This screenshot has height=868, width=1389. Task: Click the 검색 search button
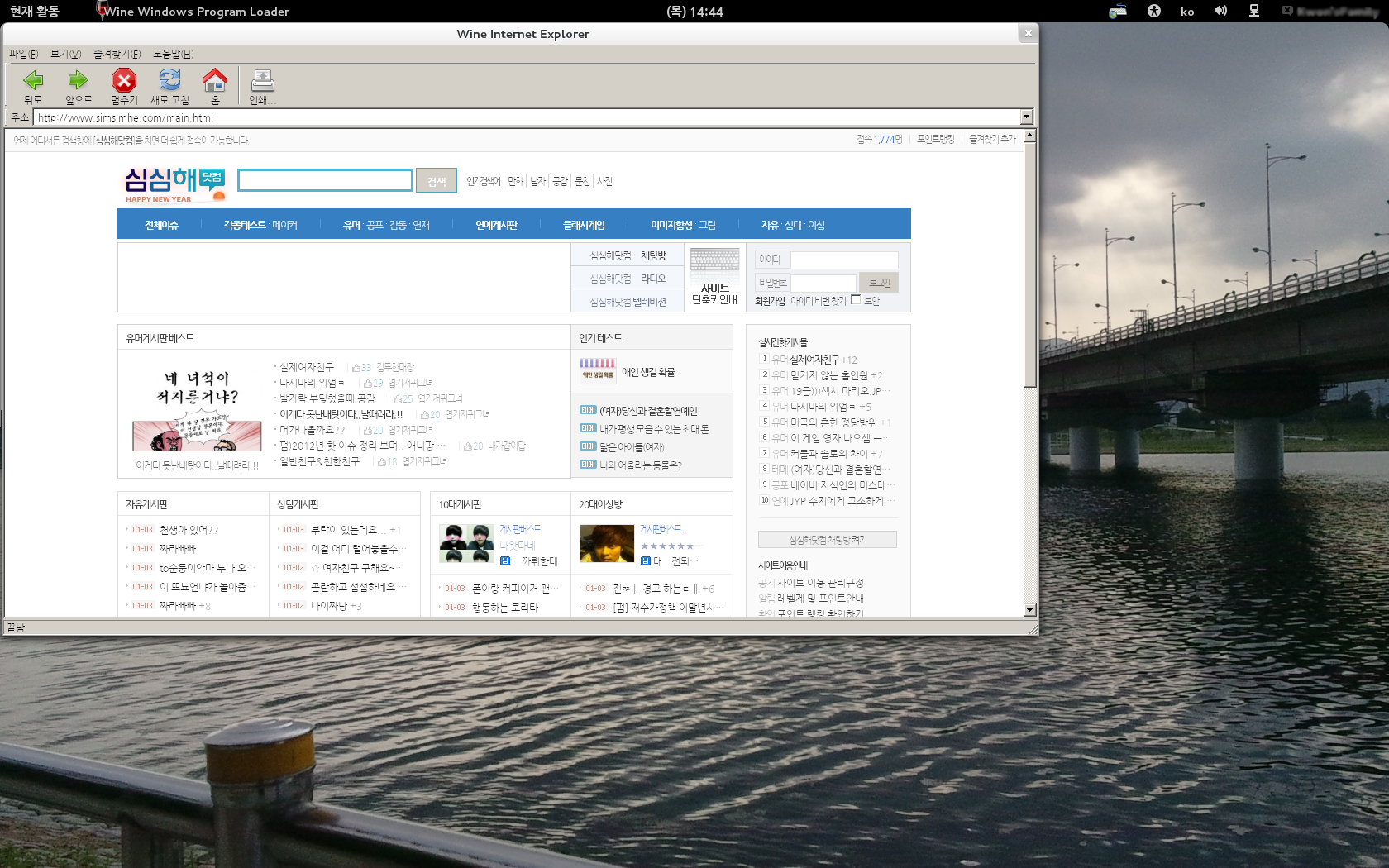coord(437,181)
